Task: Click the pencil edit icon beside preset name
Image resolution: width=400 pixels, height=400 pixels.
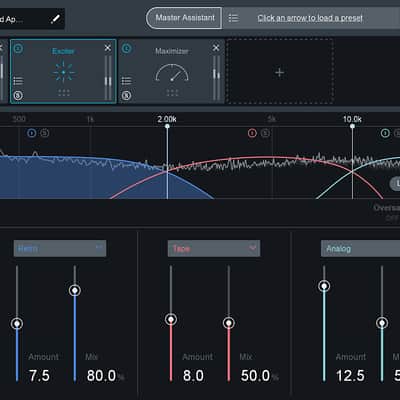Action: coord(55,19)
